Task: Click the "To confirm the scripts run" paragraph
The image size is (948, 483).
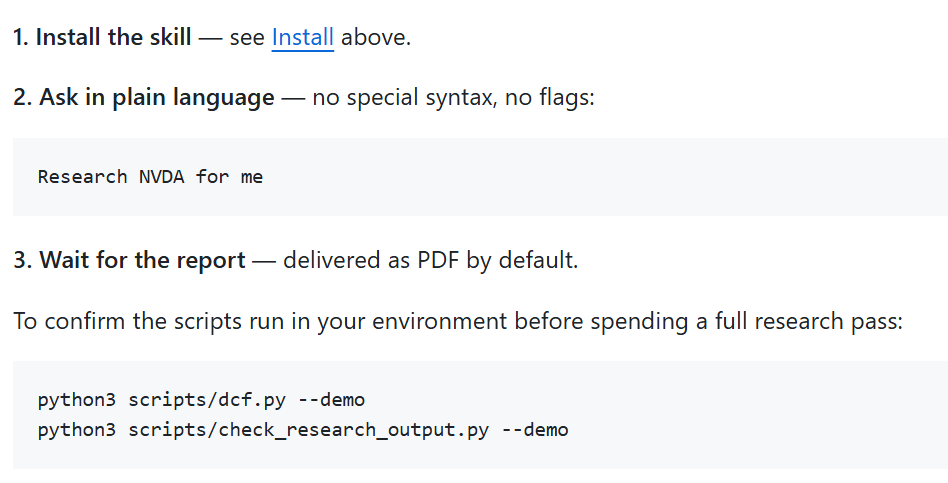Action: pyautogui.click(x=458, y=321)
